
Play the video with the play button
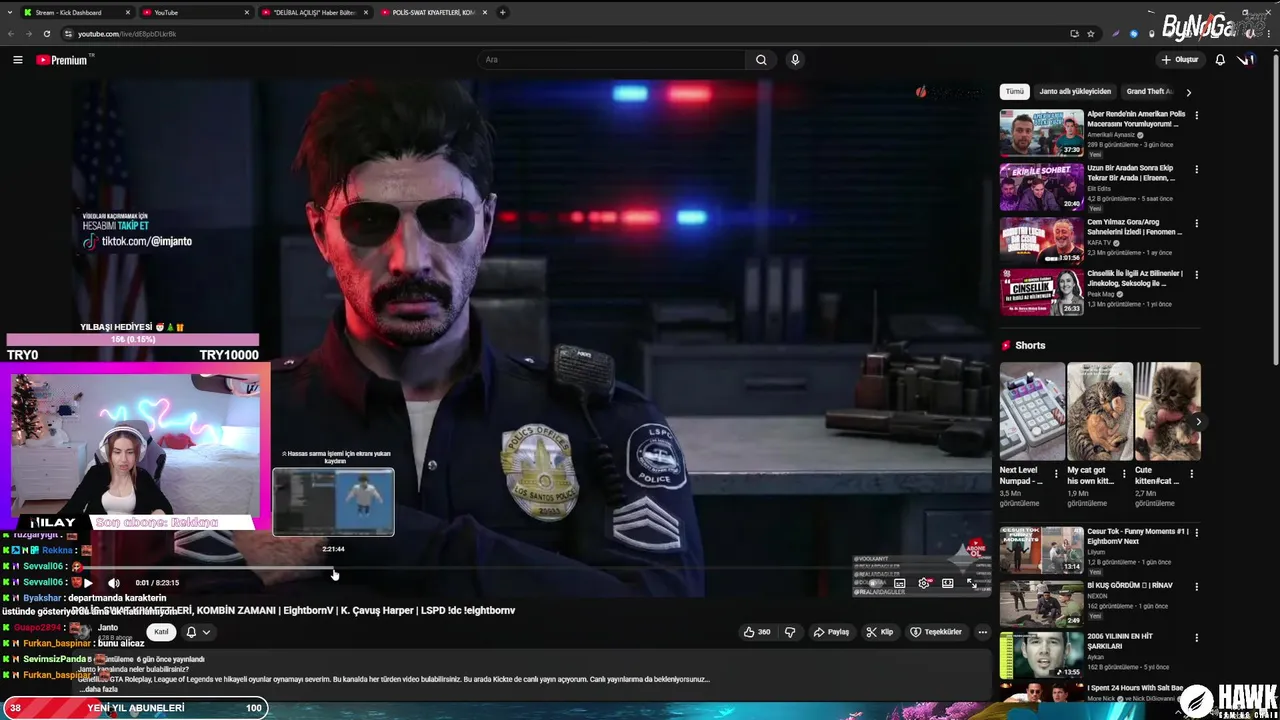coord(88,583)
